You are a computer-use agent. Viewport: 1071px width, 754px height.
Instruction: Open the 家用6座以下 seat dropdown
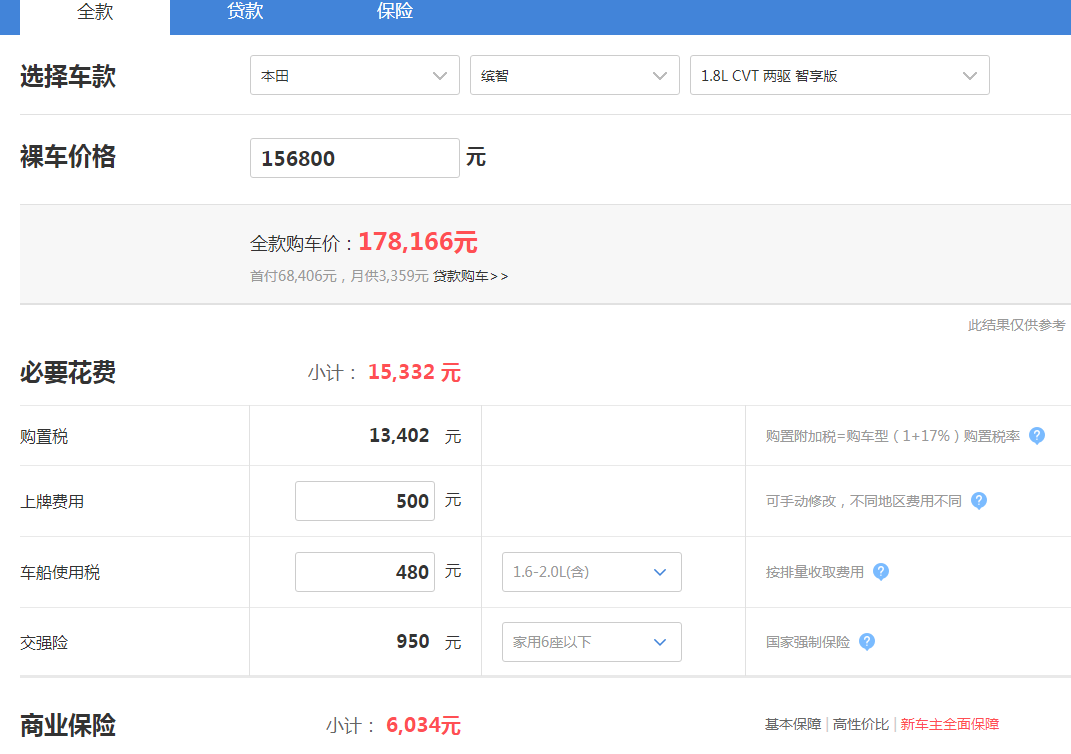coord(592,642)
